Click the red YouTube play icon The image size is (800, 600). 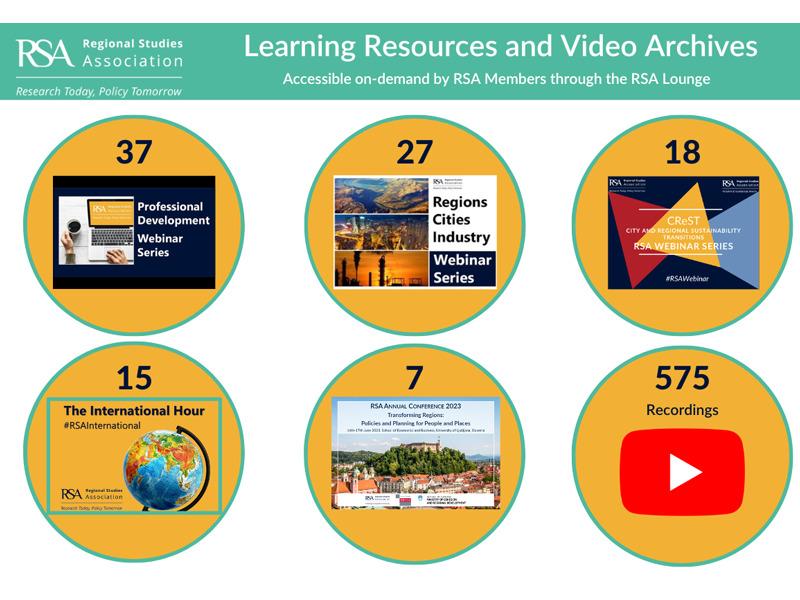click(682, 472)
